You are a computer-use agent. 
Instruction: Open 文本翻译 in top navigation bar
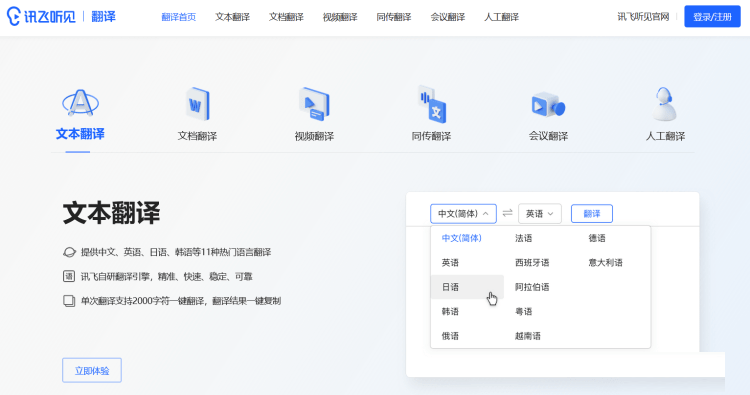click(232, 17)
